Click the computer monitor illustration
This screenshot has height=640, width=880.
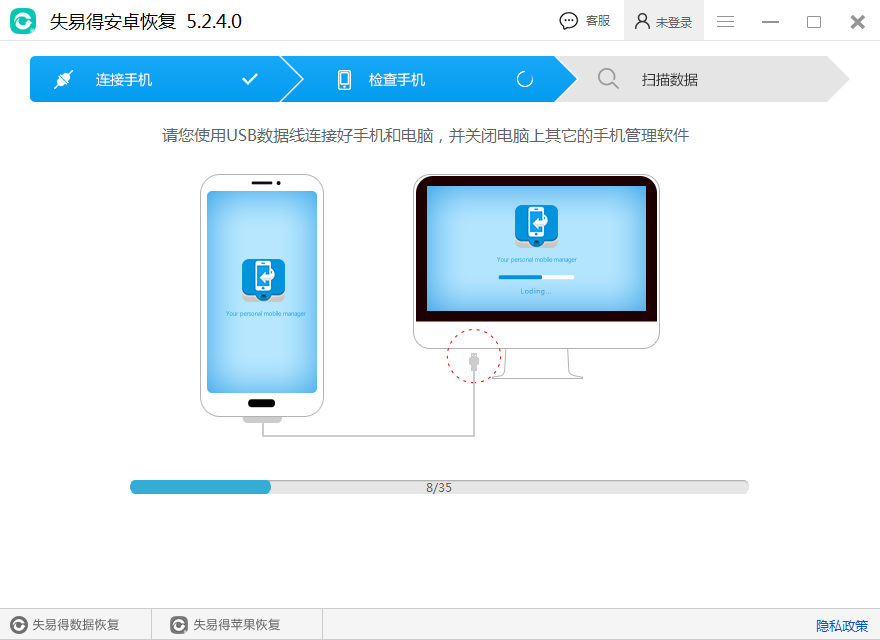537,276
